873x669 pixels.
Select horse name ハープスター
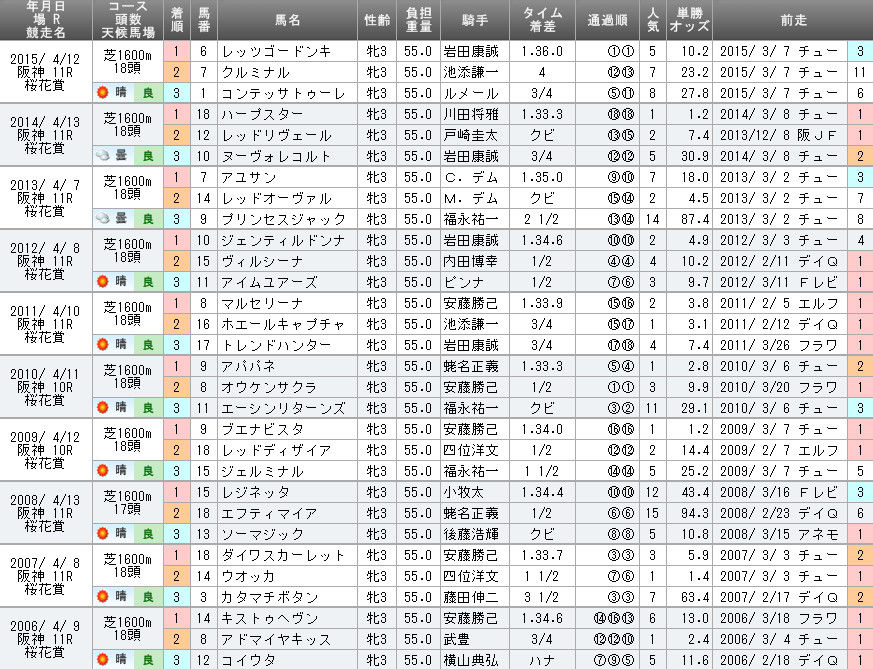point(262,115)
